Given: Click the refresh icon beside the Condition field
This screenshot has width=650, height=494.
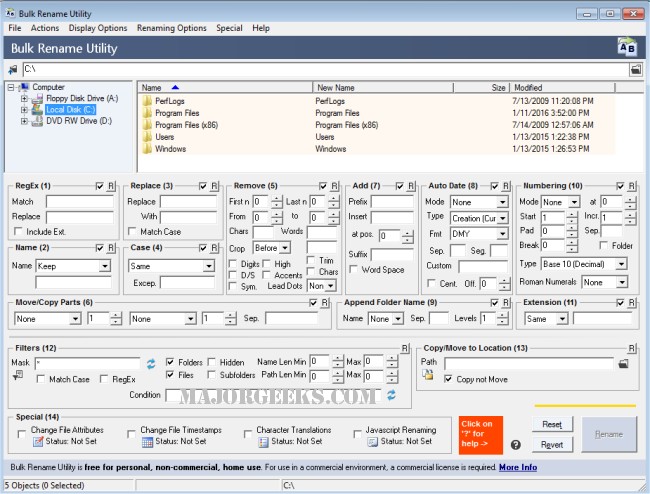Looking at the screenshot, I should click(391, 395).
